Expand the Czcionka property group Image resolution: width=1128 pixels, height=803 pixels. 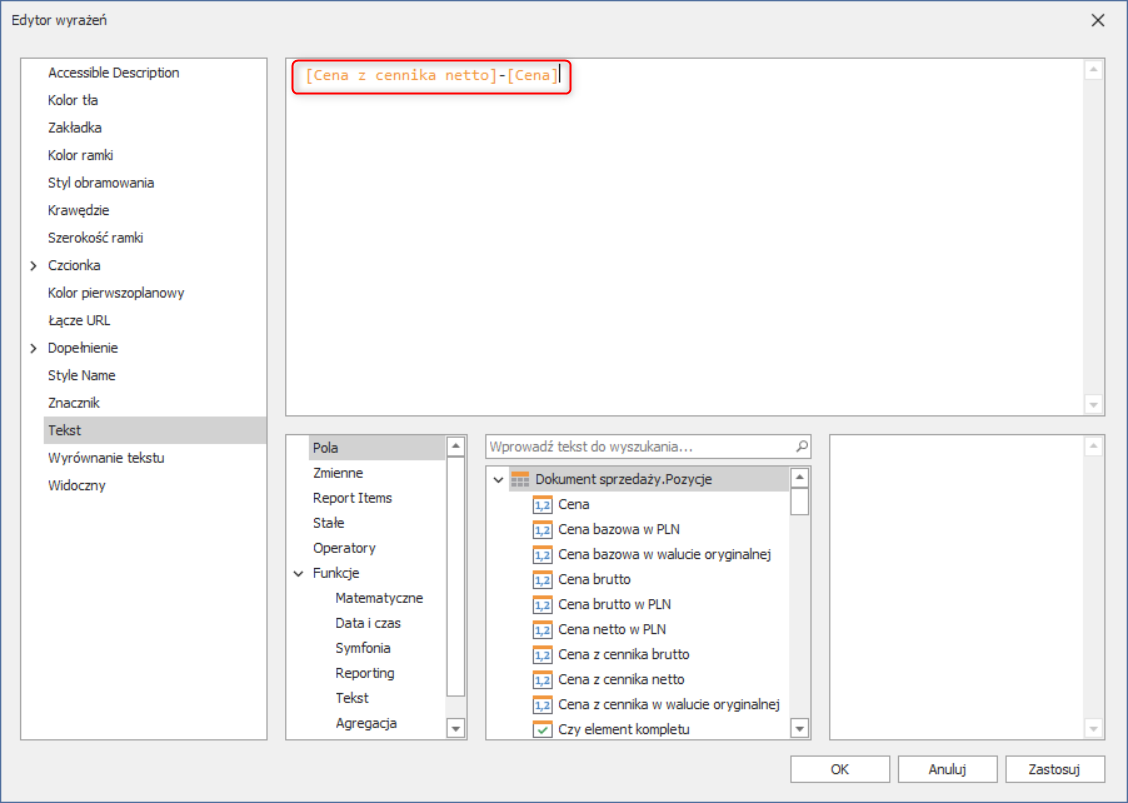coord(33,266)
